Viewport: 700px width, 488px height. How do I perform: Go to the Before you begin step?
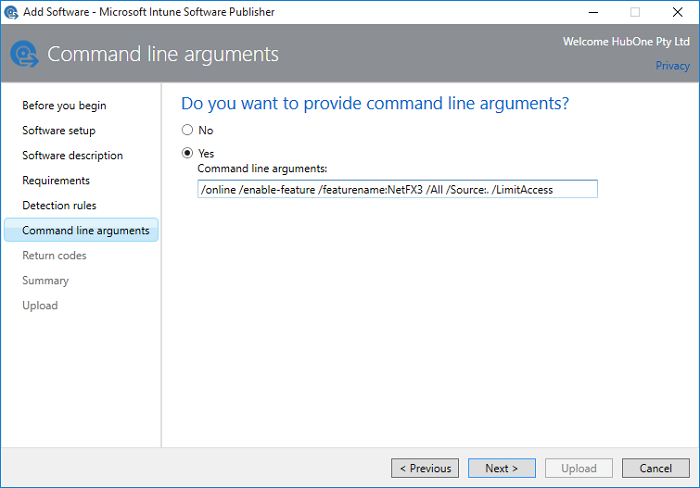64,105
